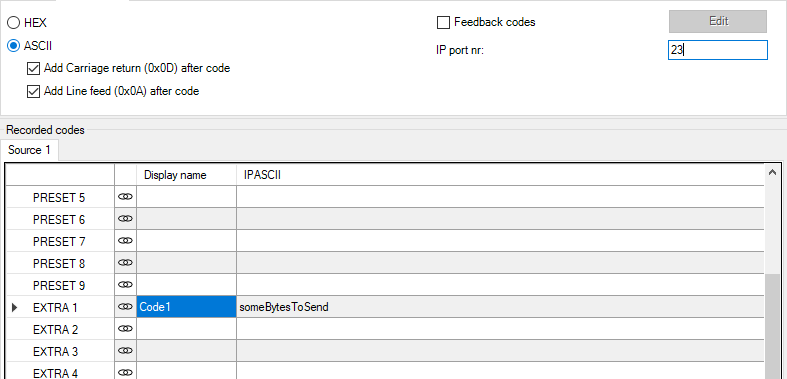The height and width of the screenshot is (379, 787).
Task: Click the row selector arrow beside EXTRA 1
Action: coord(14,307)
